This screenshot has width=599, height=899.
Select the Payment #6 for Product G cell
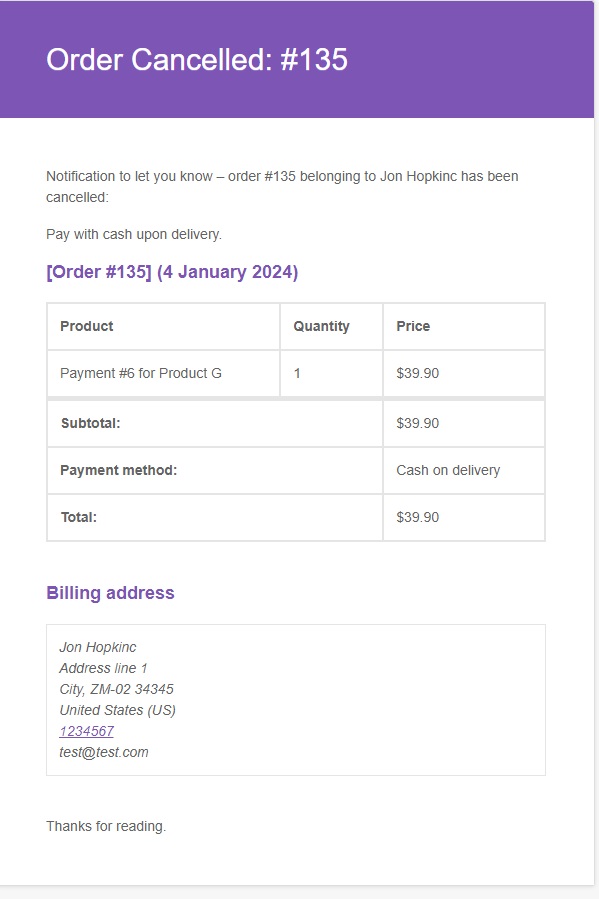coord(163,373)
